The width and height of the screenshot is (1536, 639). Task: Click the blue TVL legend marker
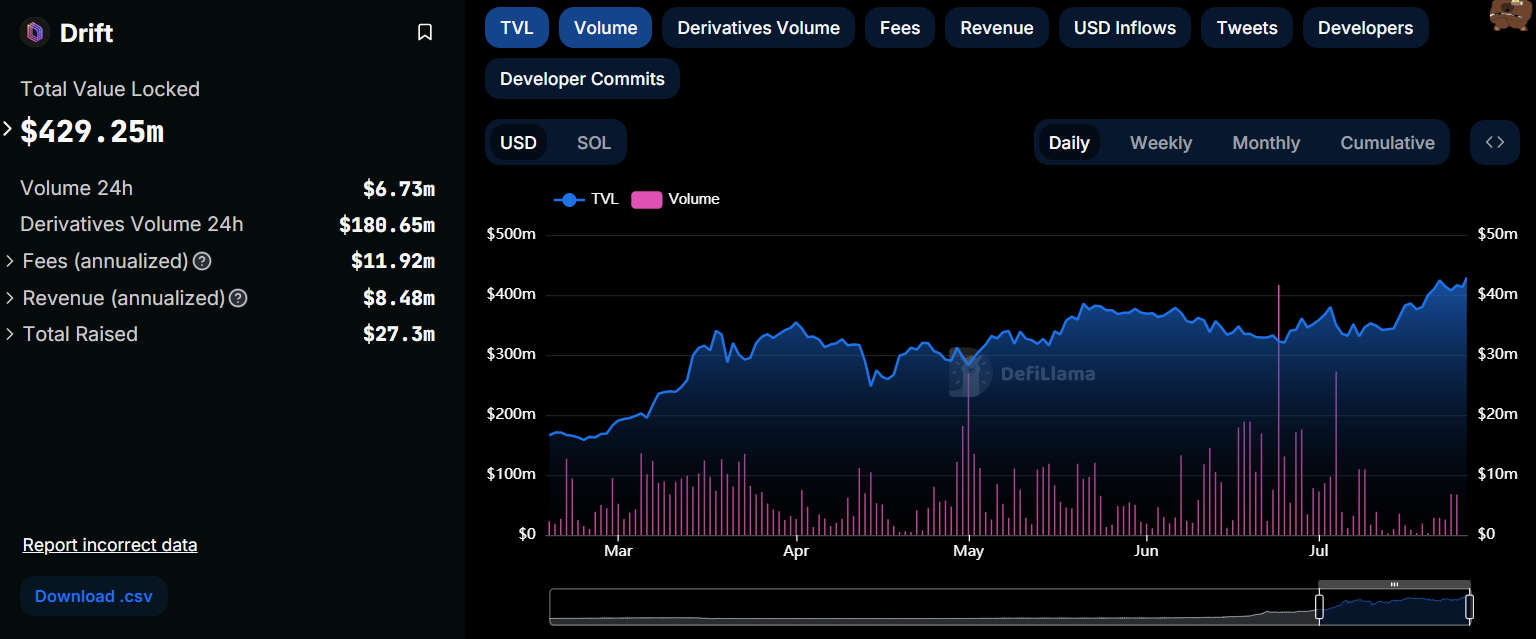tap(569, 199)
